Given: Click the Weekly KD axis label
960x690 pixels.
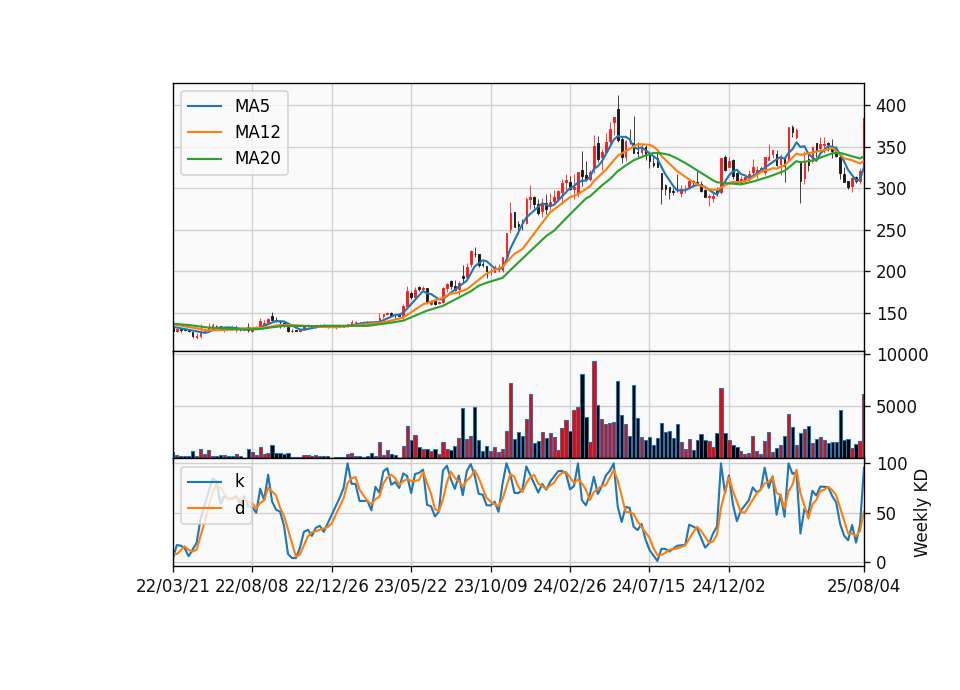Looking at the screenshot, I should point(921,513).
